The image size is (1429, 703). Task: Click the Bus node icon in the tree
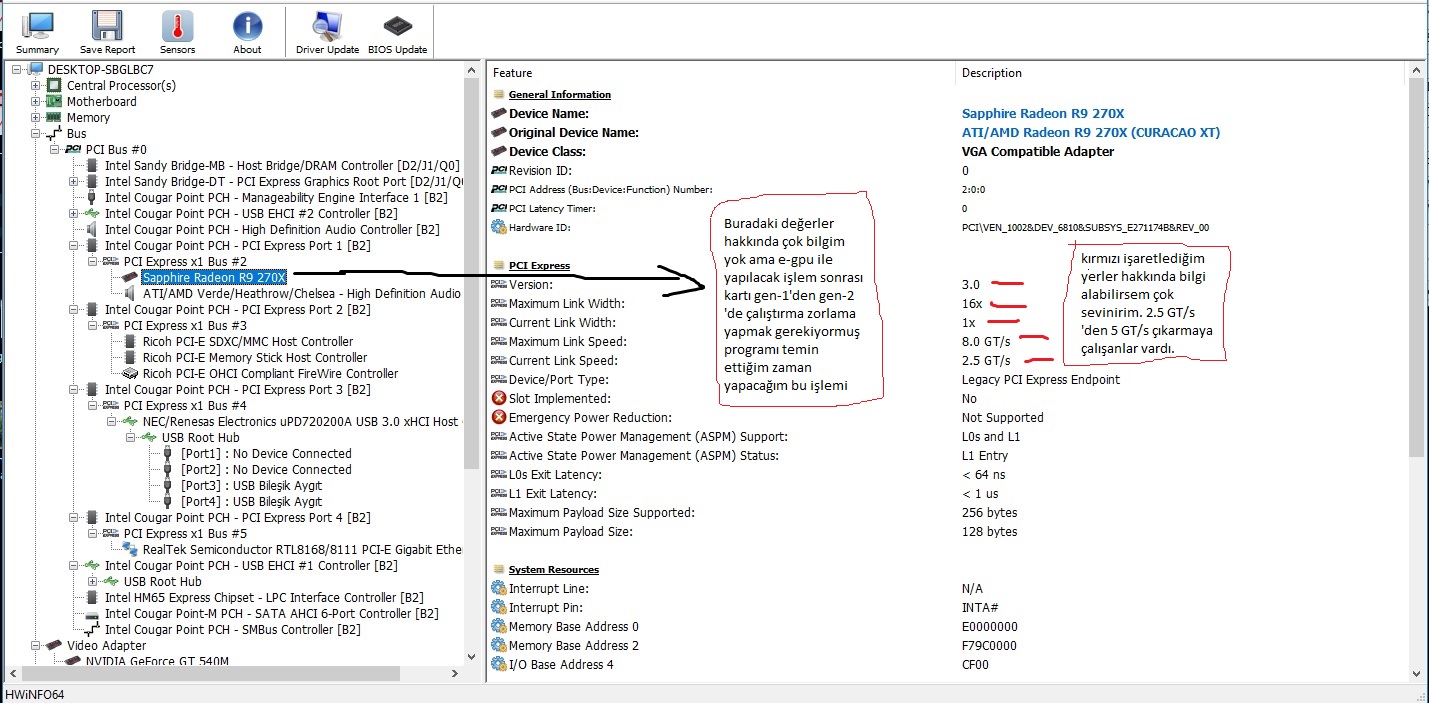55,133
